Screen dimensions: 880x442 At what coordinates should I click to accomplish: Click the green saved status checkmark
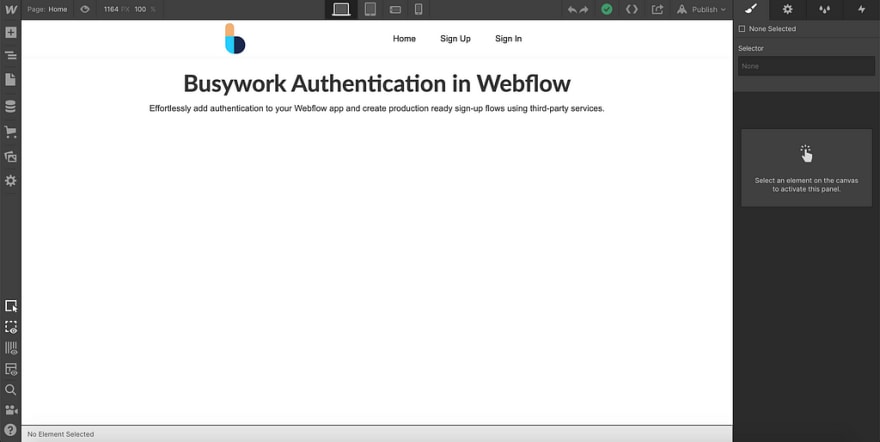(x=607, y=10)
